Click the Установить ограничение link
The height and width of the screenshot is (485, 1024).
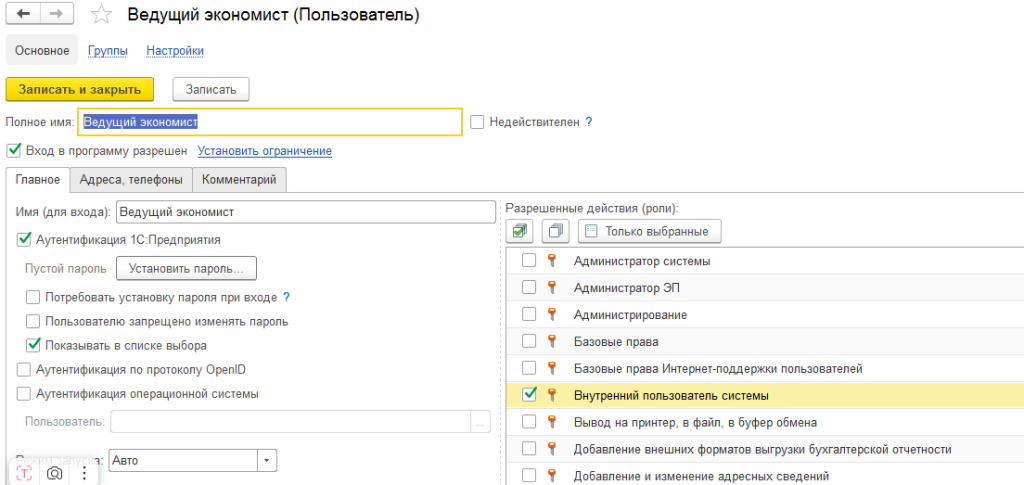264,151
